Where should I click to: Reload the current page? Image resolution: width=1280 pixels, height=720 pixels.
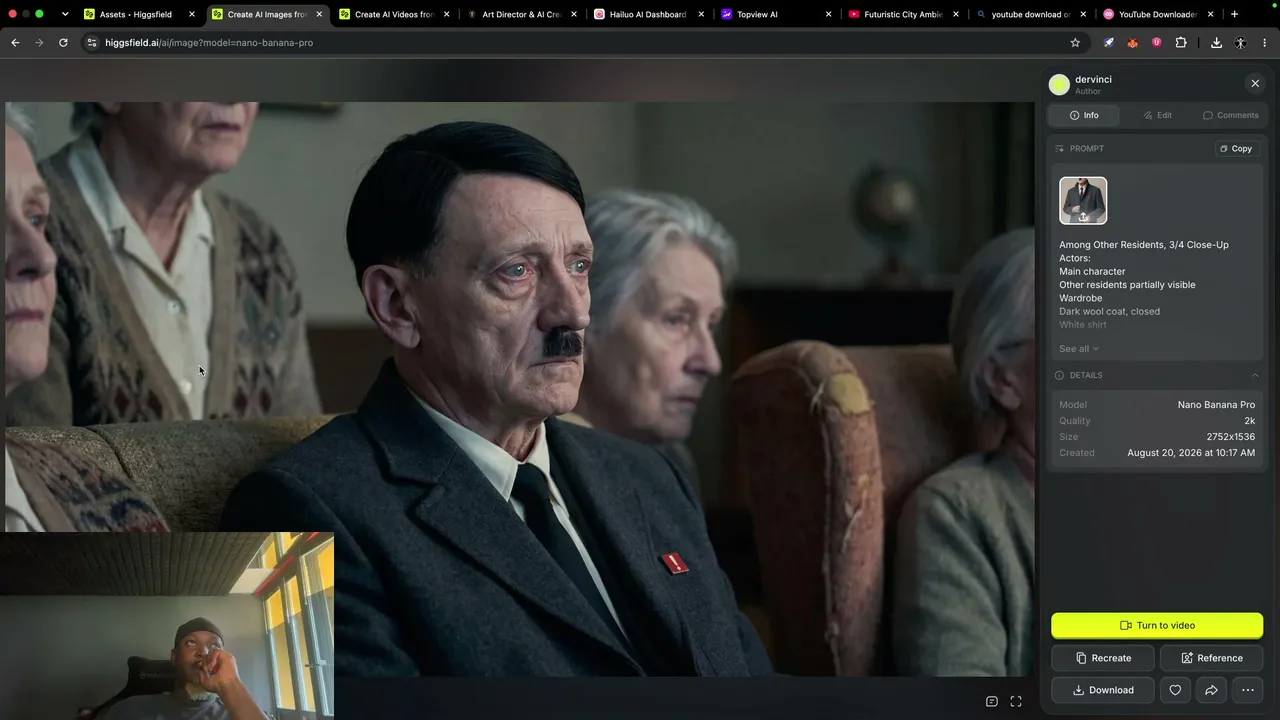[x=63, y=43]
